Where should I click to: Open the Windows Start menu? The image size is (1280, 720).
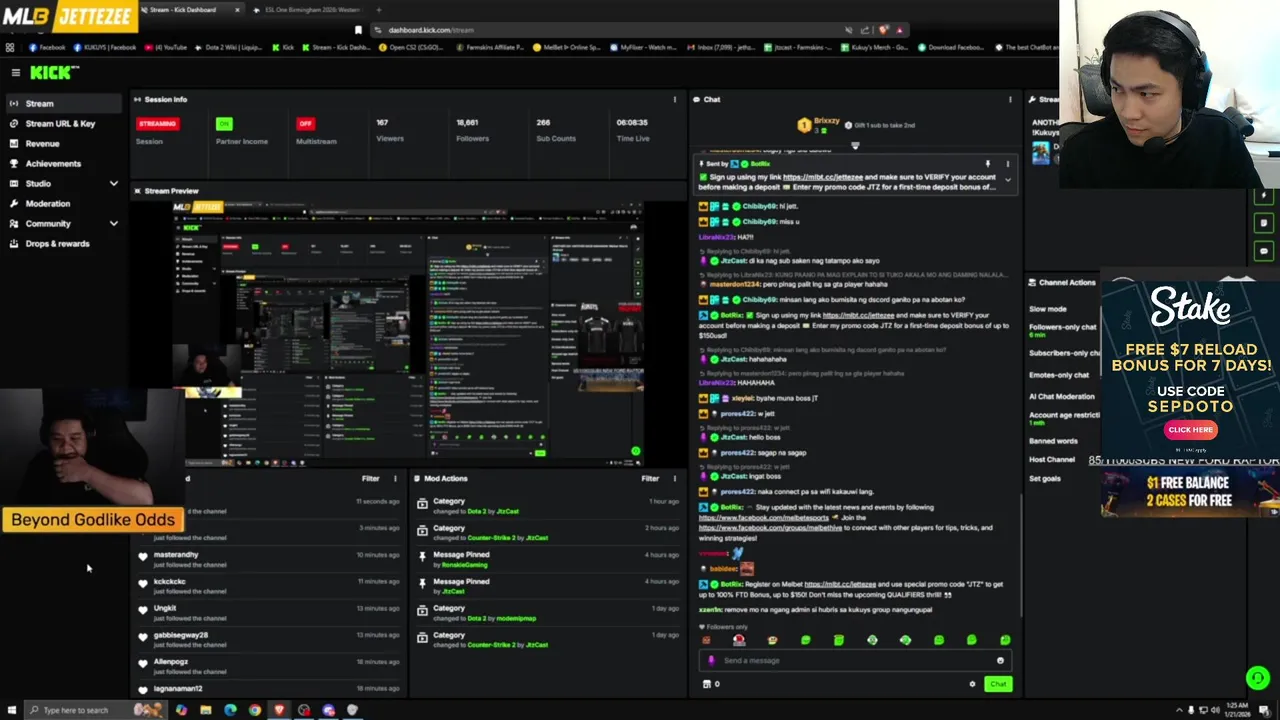point(10,710)
